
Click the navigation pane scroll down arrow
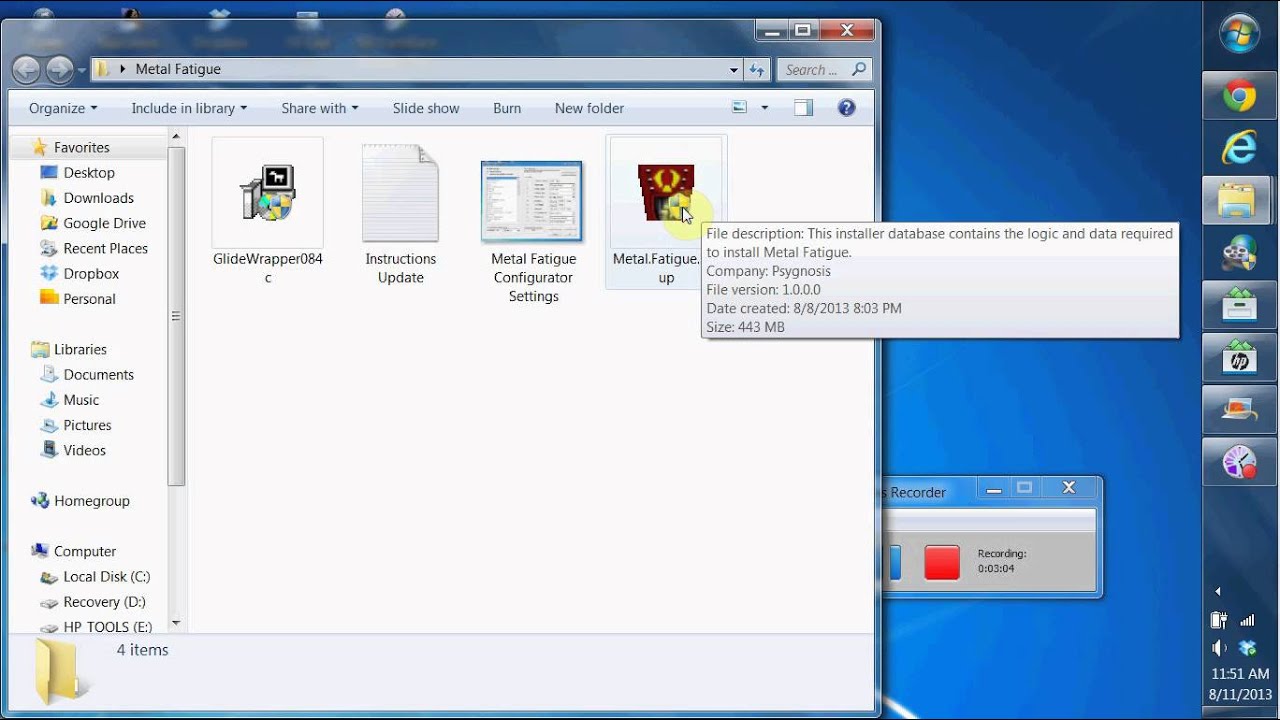coord(176,623)
